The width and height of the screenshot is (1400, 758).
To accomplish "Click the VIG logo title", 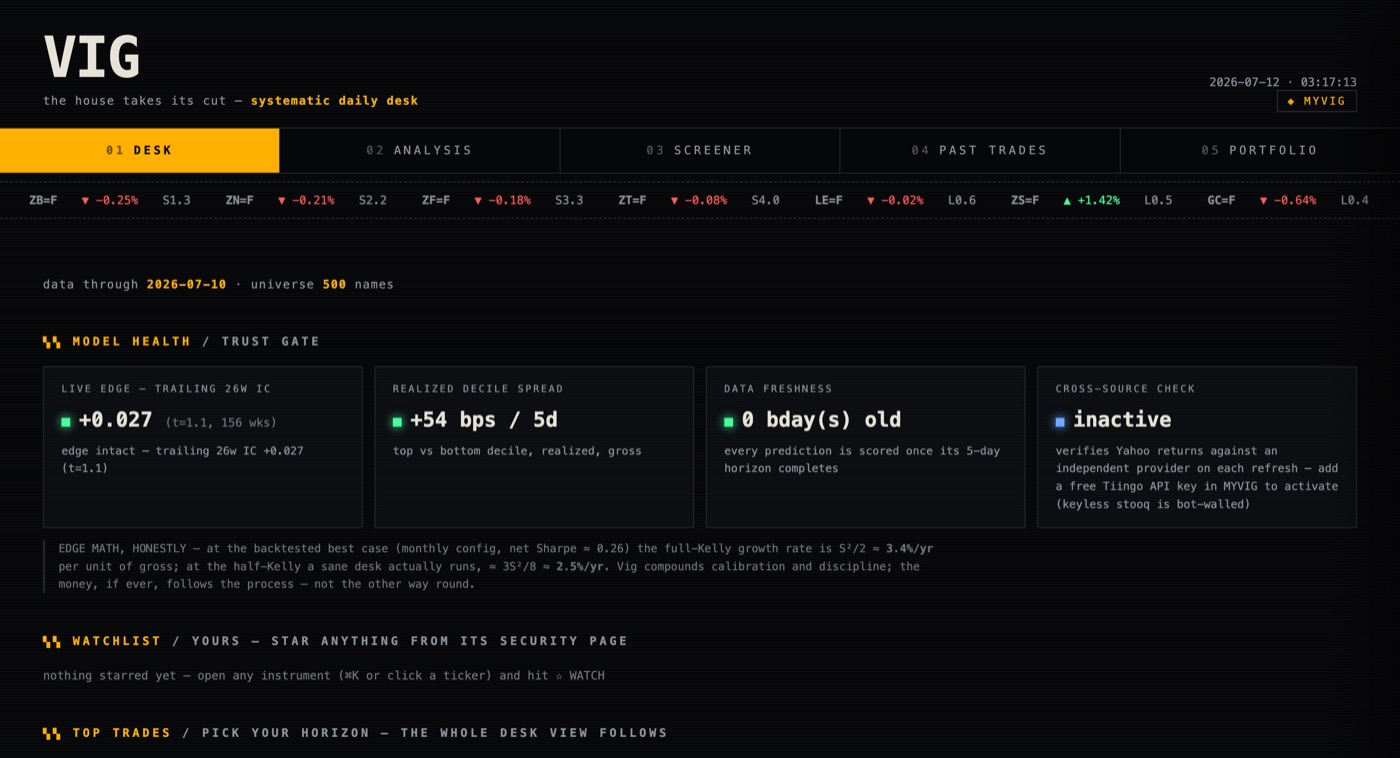I will click(91, 57).
